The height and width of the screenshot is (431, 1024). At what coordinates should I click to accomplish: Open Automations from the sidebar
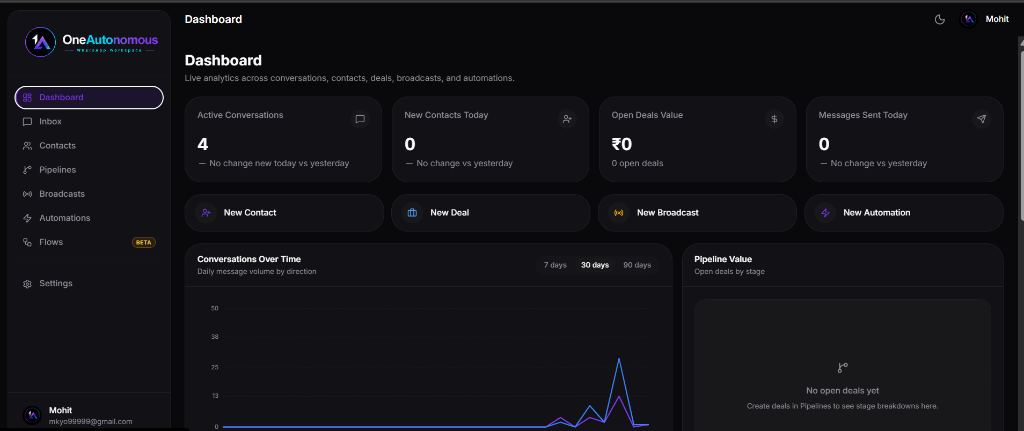[x=89, y=218]
